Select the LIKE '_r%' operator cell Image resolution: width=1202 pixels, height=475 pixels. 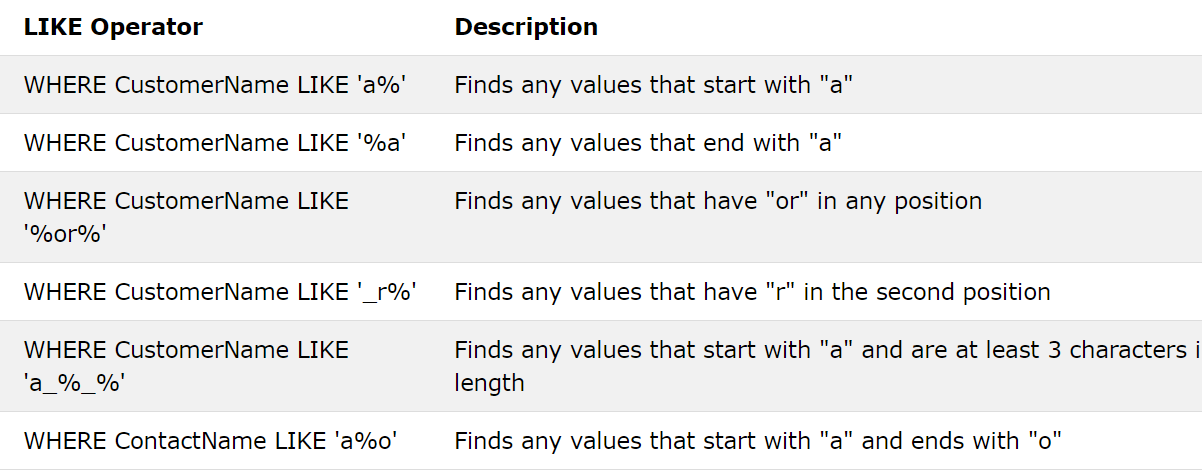[220, 292]
